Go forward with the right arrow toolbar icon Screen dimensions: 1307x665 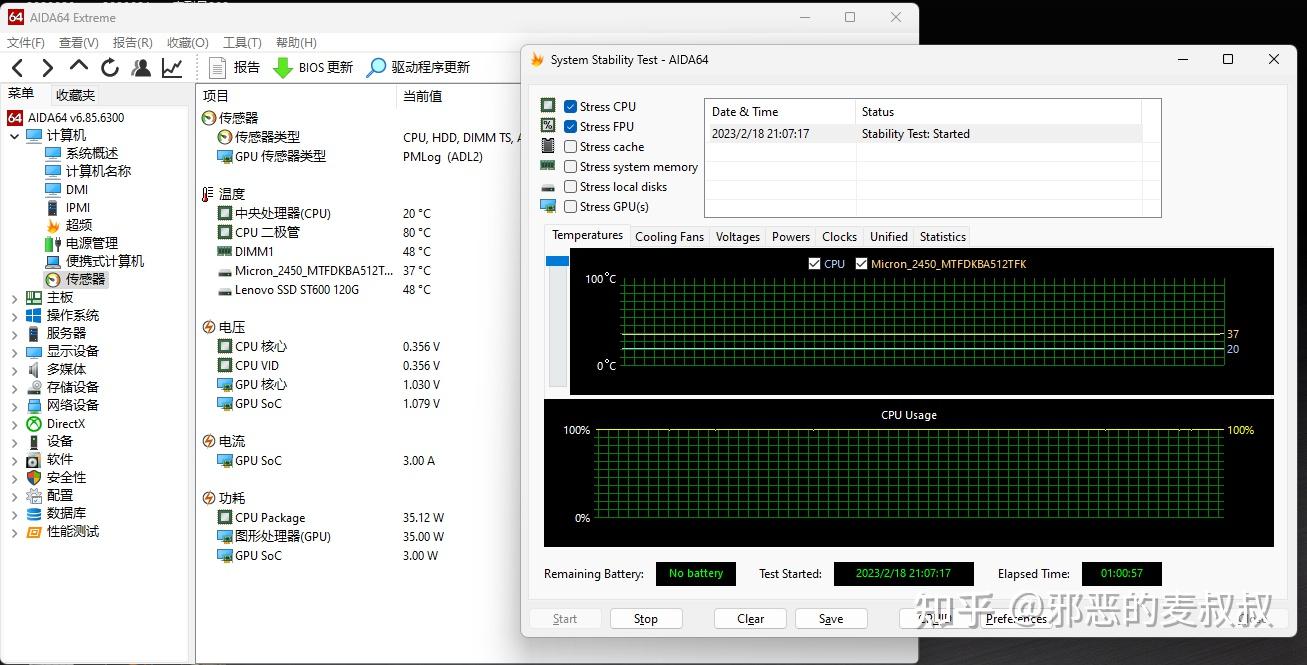click(47, 67)
